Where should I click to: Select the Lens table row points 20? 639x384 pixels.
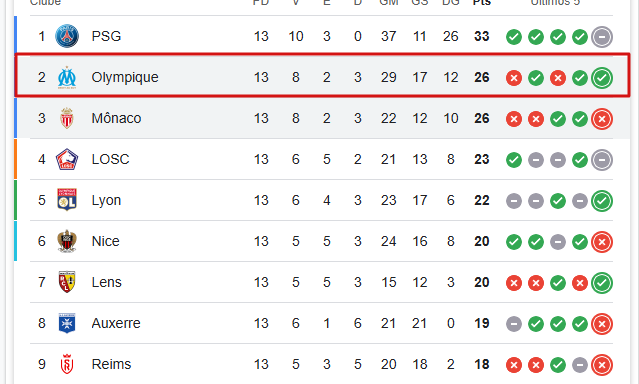(481, 282)
